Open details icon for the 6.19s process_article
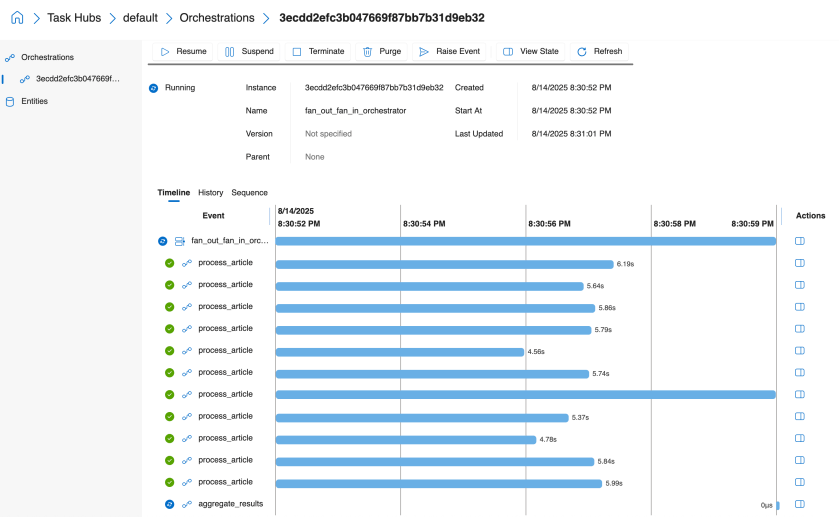Viewport: 839px width, 517px height. click(799, 263)
